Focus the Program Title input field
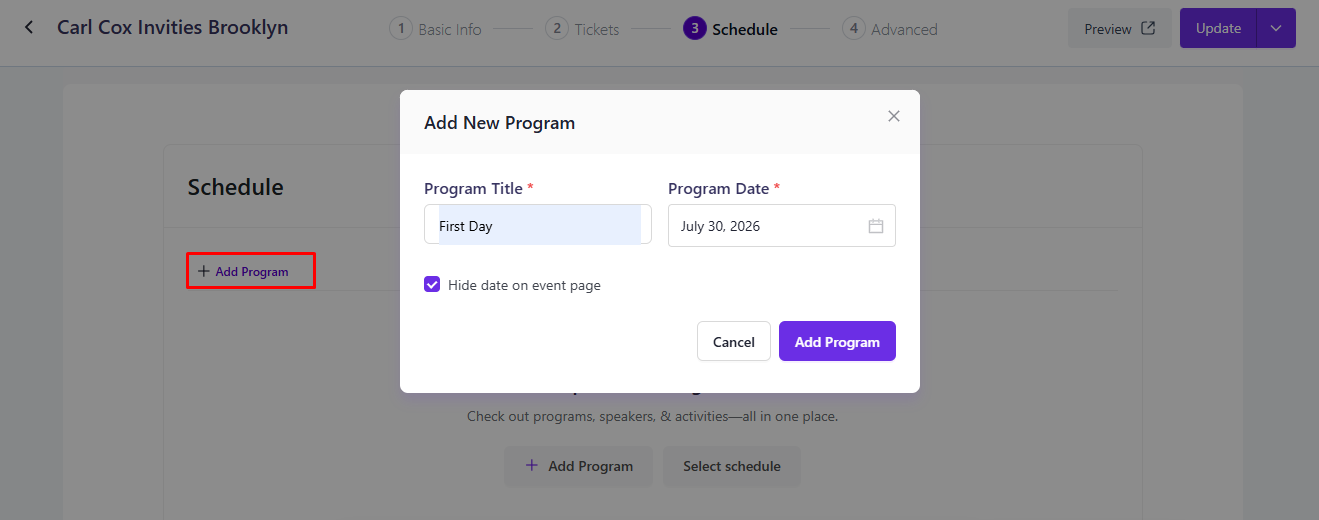Viewport: 1319px width, 520px height. [538, 225]
